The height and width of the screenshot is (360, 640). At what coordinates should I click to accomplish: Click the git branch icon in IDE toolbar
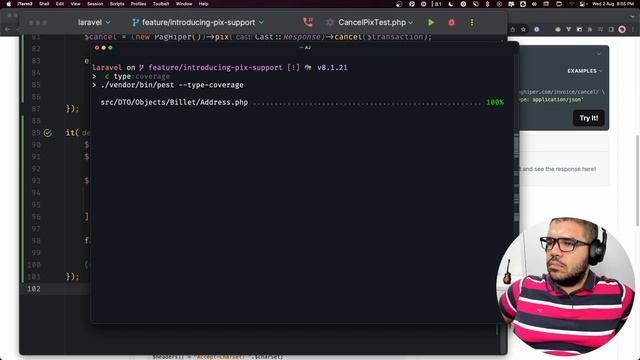tap(136, 22)
